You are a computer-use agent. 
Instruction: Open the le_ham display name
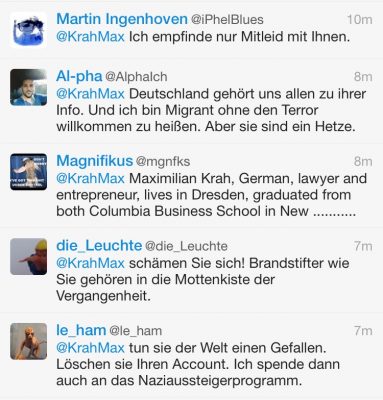(81, 330)
